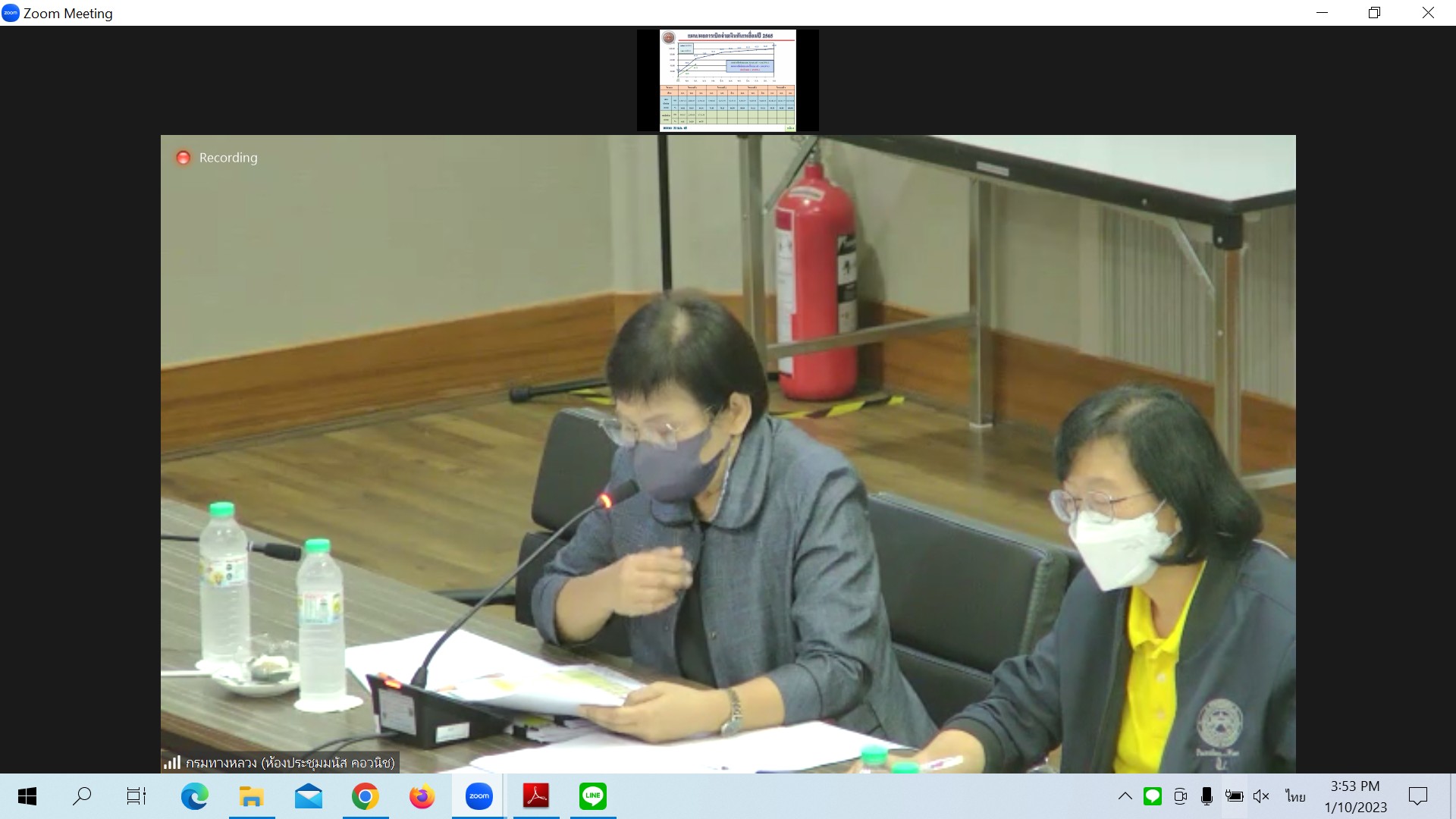Open Zoom from the taskbar

[x=479, y=796]
